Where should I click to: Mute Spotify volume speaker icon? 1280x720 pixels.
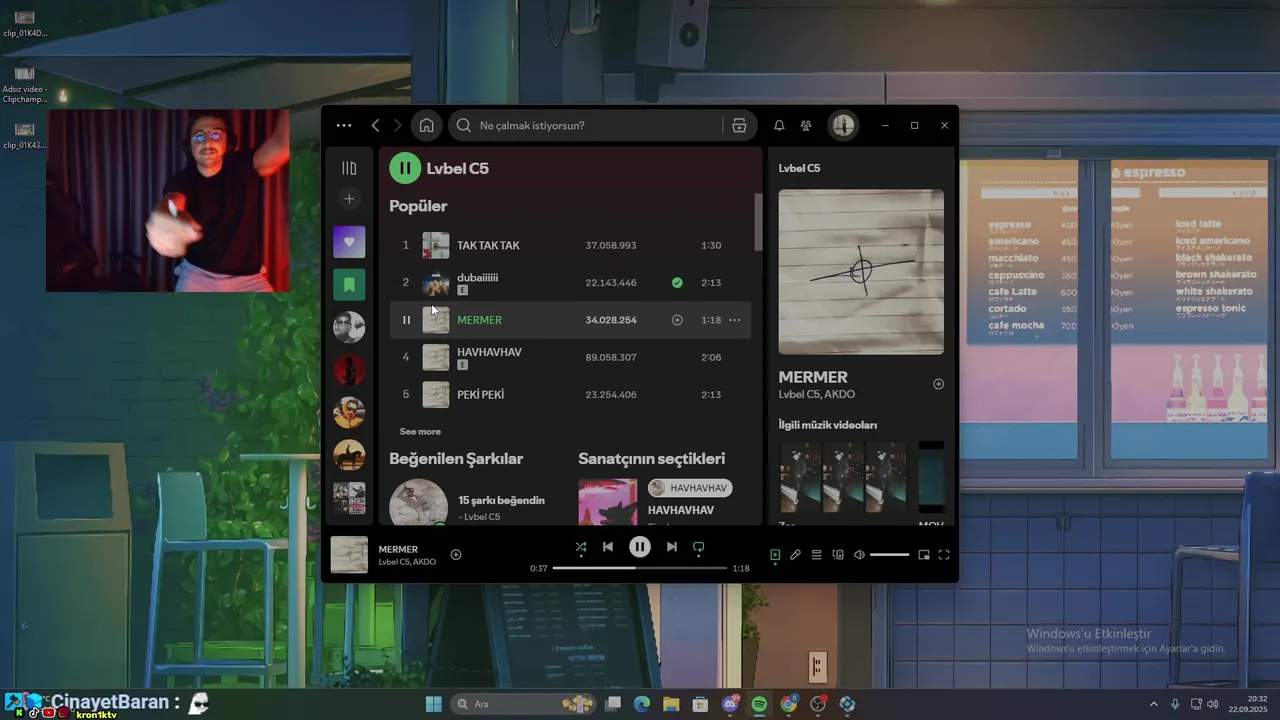tap(859, 555)
